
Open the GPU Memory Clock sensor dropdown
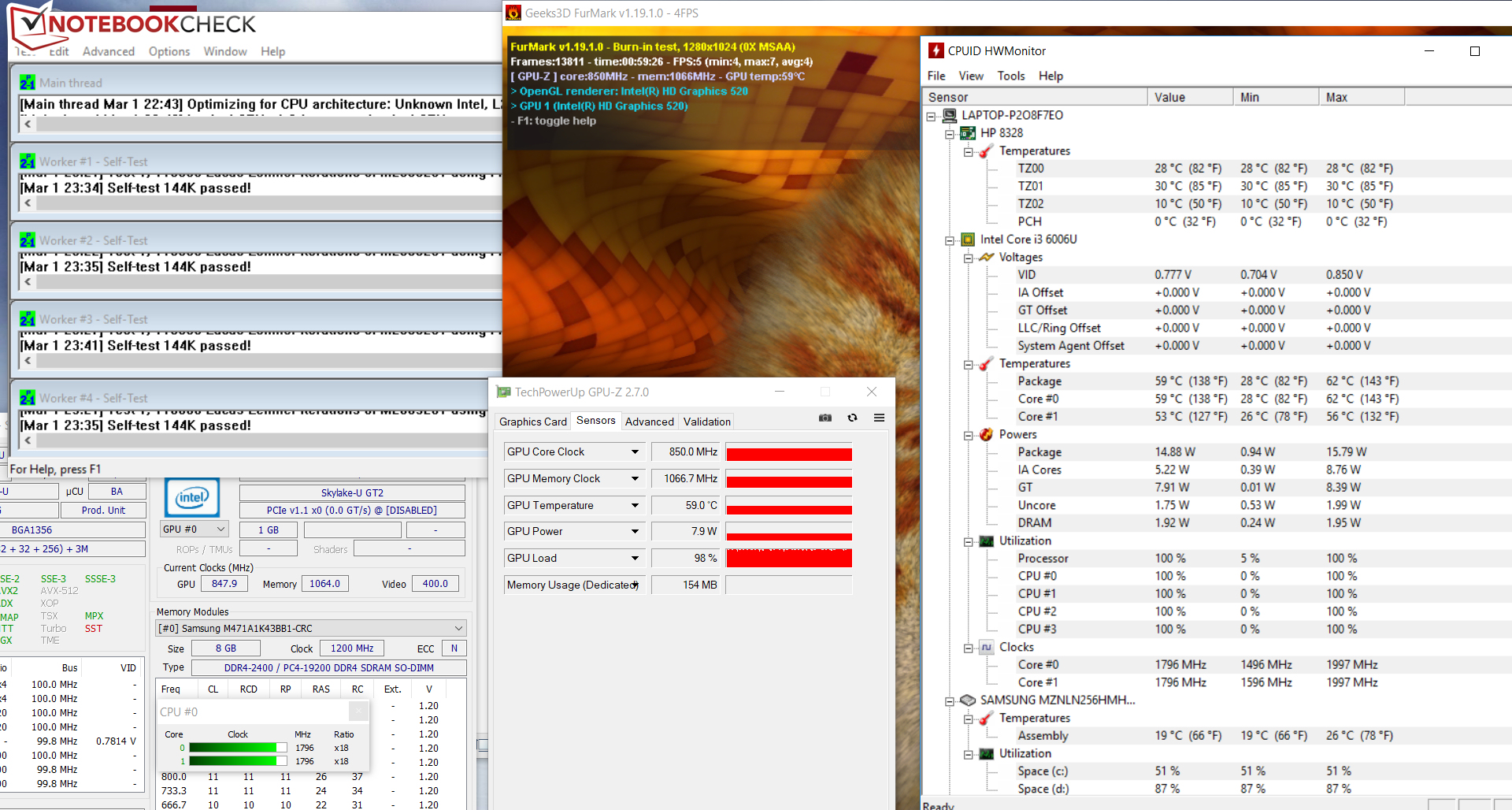[635, 478]
